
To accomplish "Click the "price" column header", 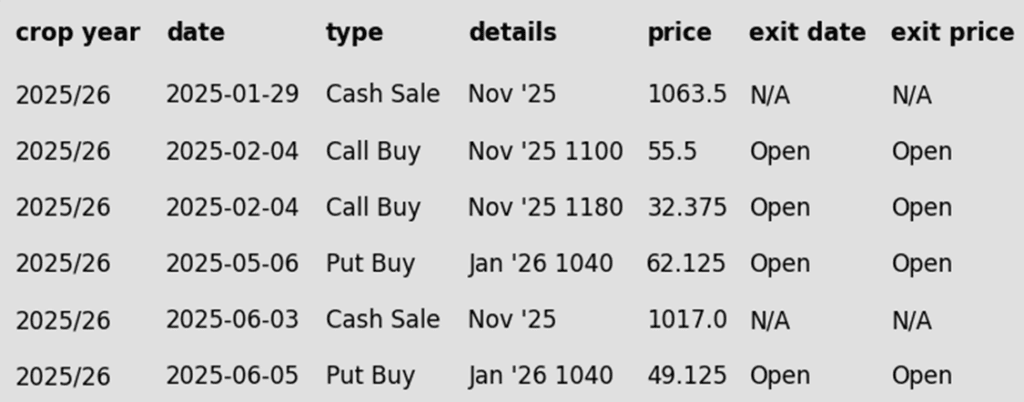I will point(679,33).
